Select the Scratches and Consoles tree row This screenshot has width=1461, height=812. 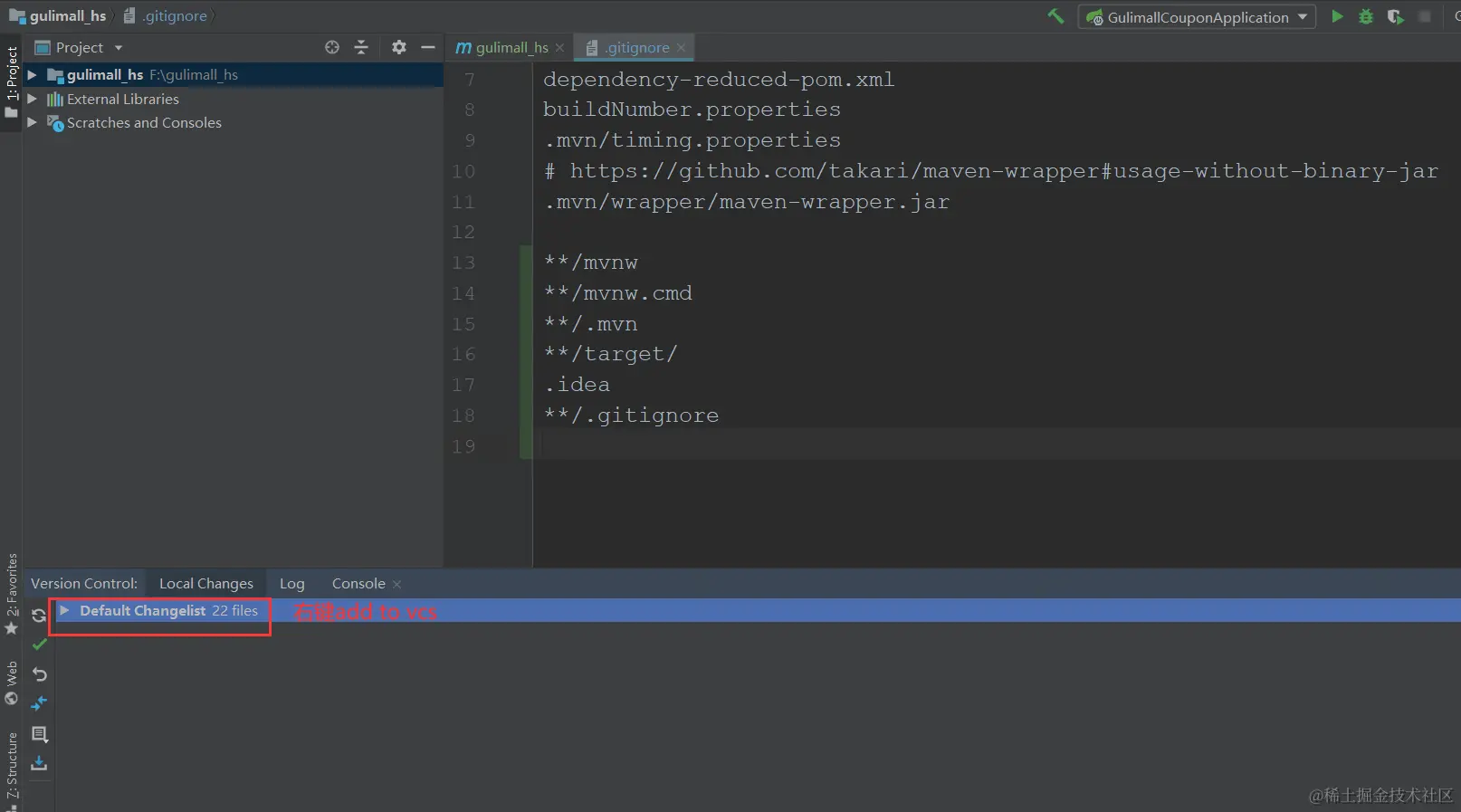[233, 122]
